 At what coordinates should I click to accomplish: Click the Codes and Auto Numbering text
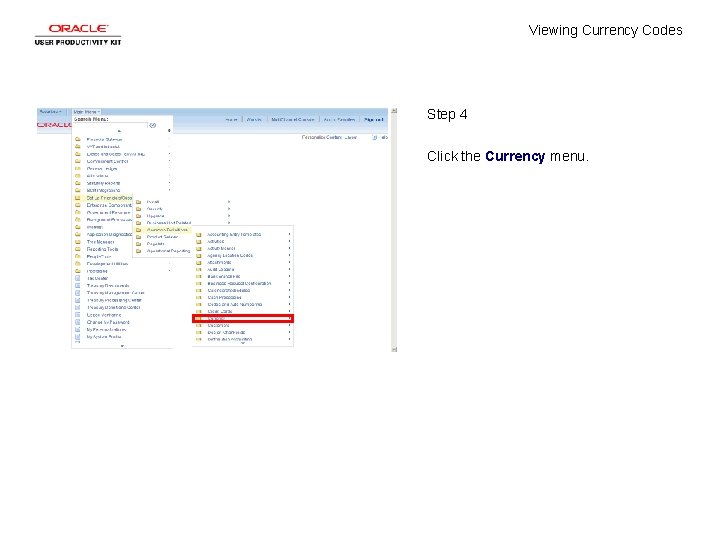(x=235, y=304)
